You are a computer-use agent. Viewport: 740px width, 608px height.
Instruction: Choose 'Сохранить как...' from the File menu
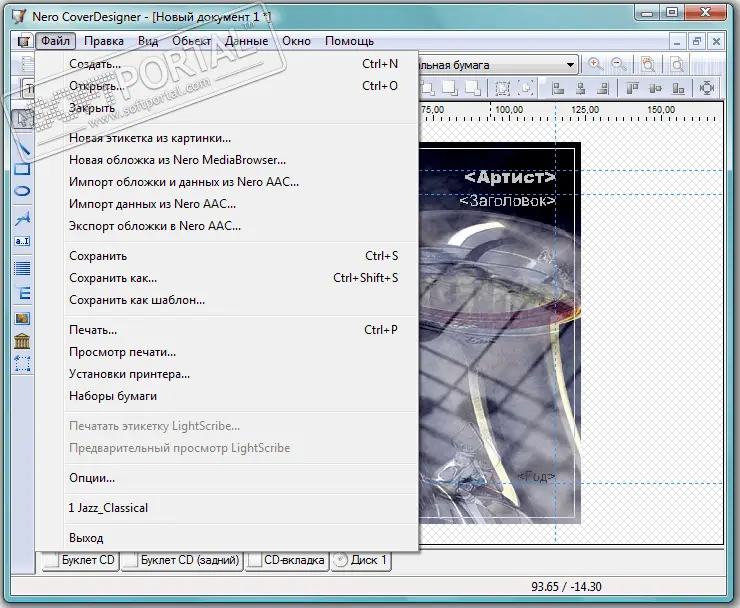point(113,278)
